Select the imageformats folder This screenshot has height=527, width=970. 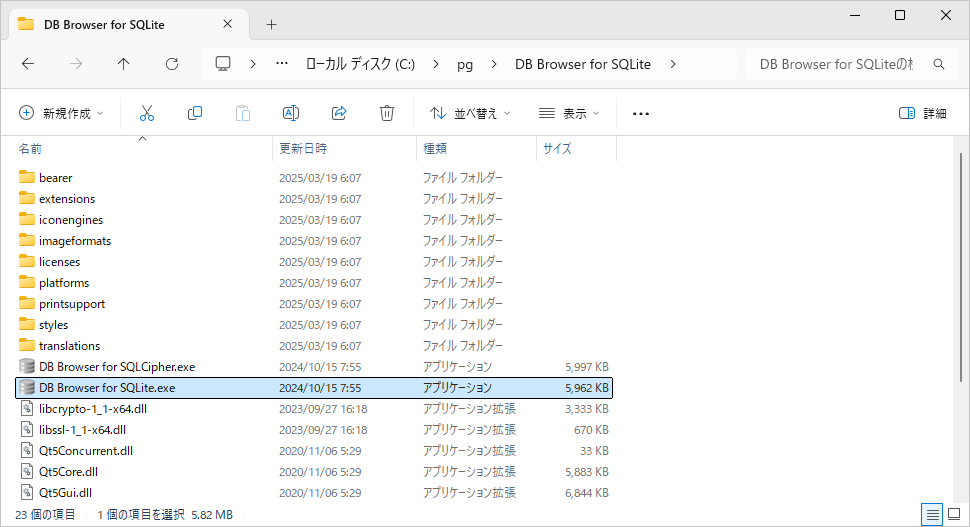pyautogui.click(x=75, y=241)
